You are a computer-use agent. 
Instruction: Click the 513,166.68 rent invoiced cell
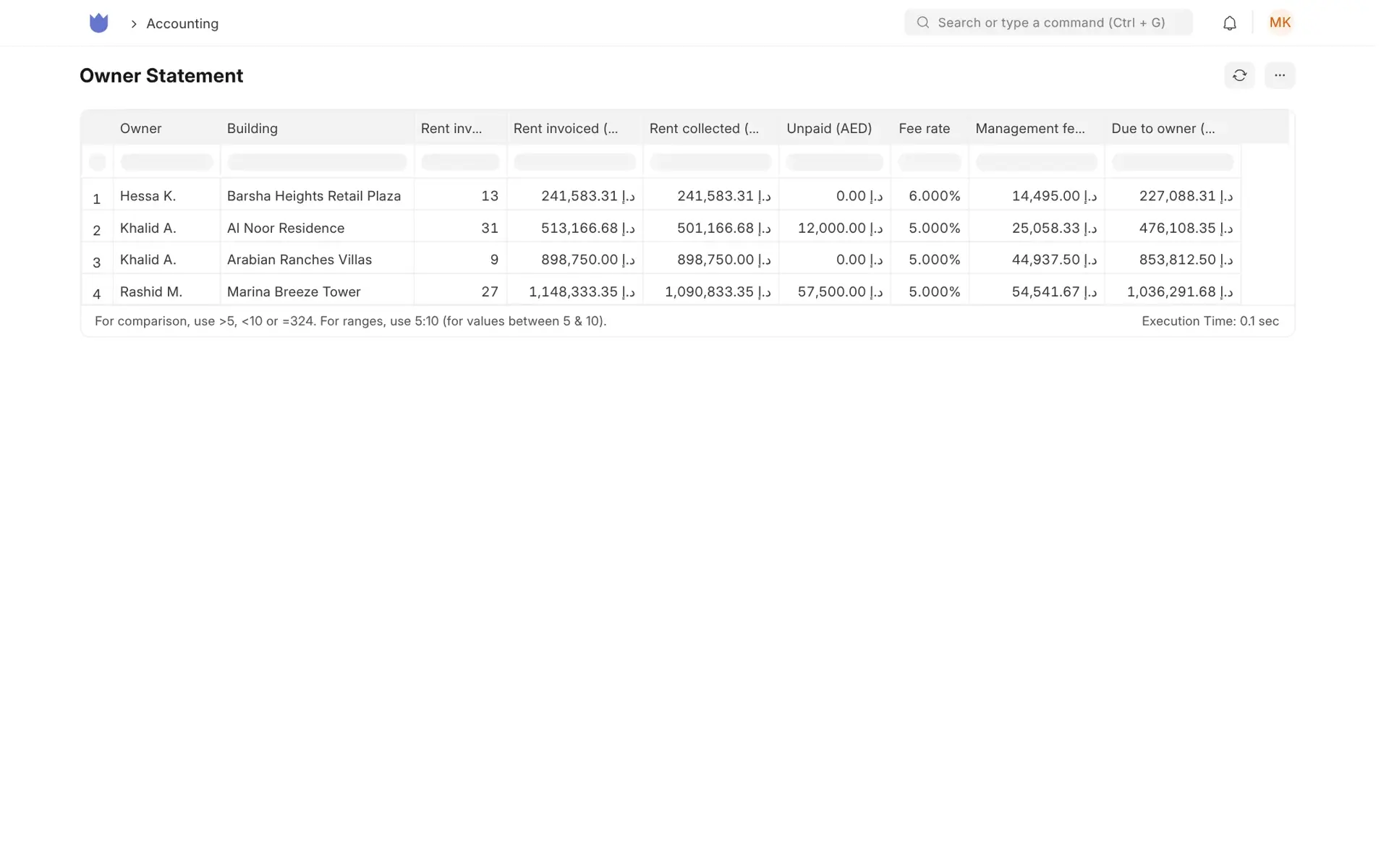[x=574, y=228]
